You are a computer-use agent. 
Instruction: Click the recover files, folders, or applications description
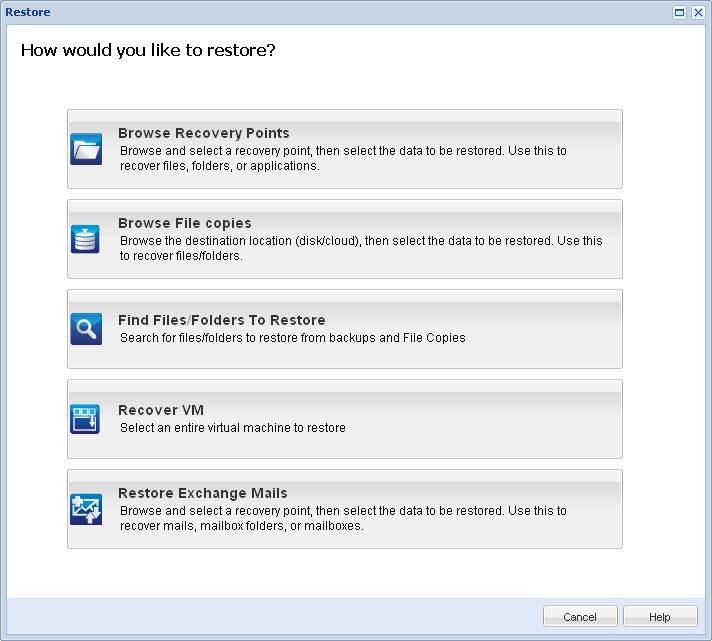point(343,159)
